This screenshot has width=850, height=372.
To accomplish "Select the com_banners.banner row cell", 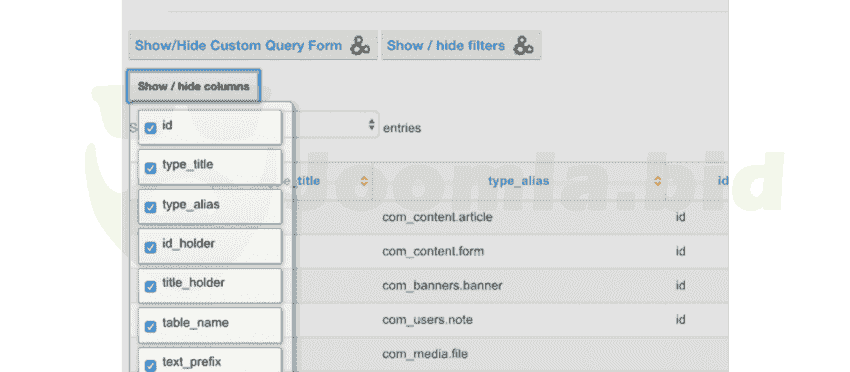I will pyautogui.click(x=442, y=285).
